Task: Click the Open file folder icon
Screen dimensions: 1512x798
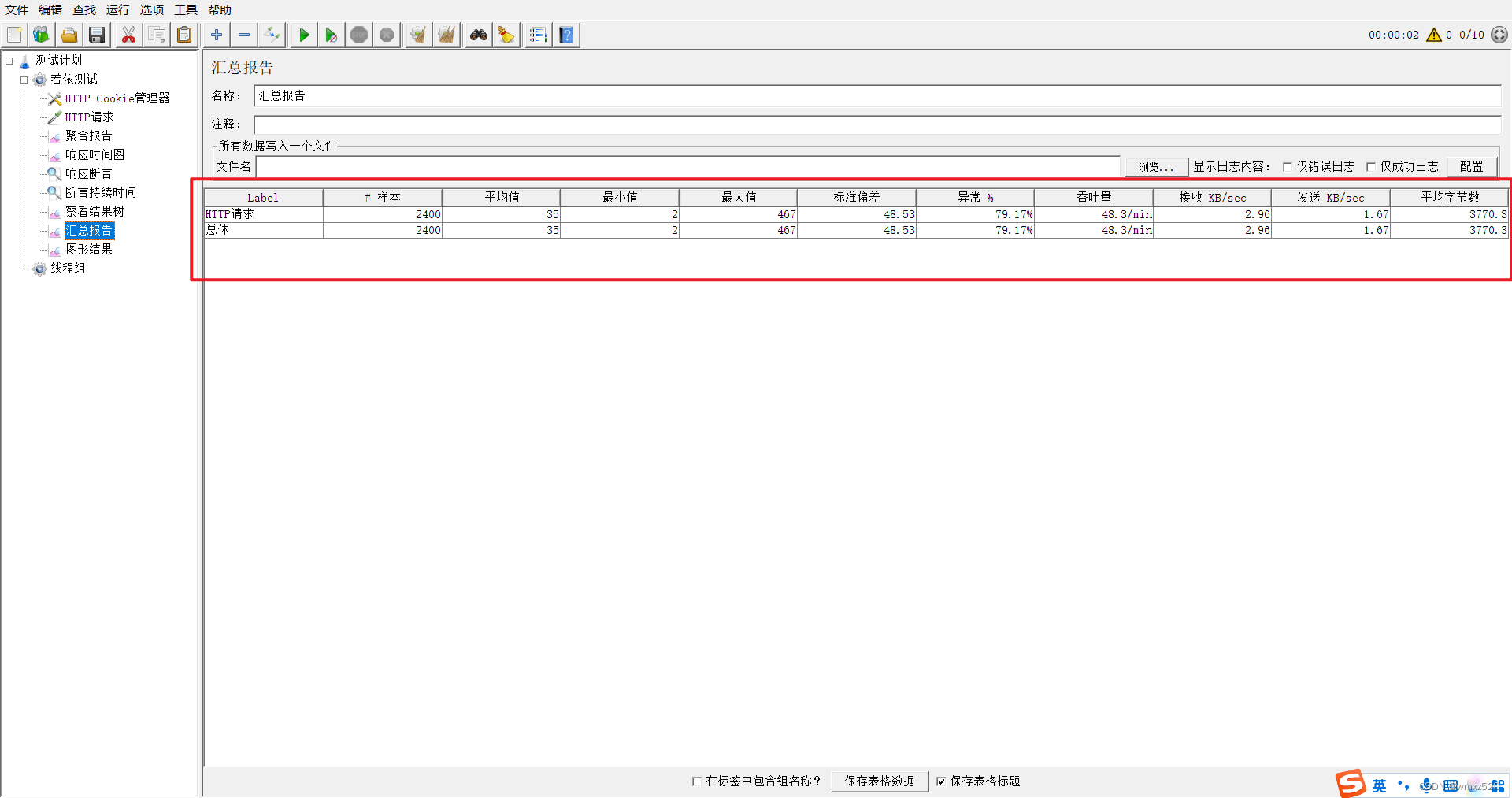Action: coord(69,35)
